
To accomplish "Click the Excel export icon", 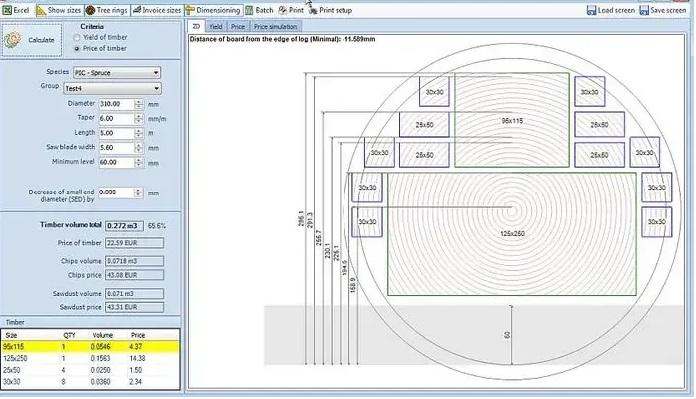I will point(7,10).
